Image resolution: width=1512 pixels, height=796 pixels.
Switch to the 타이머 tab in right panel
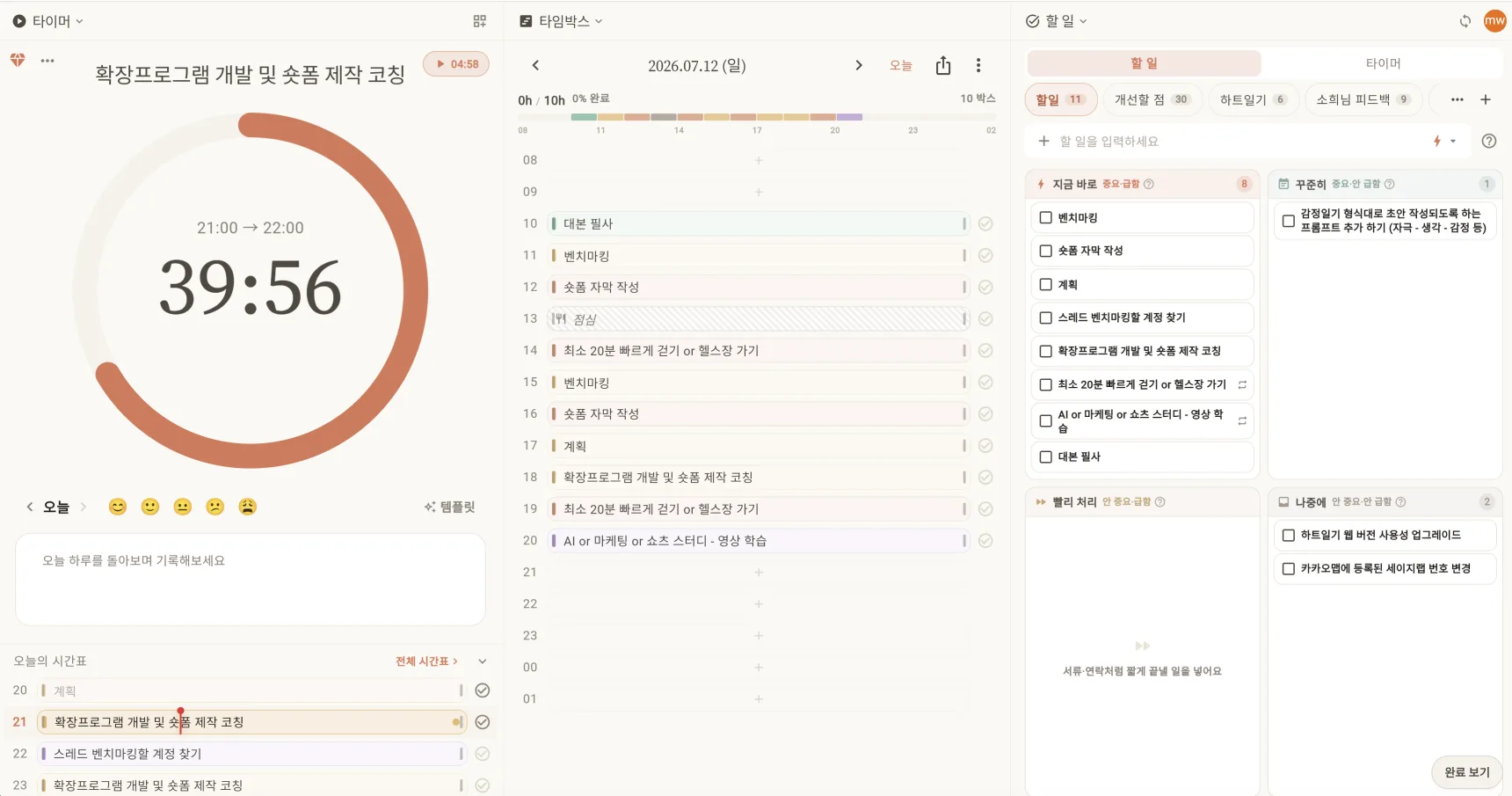(x=1383, y=63)
